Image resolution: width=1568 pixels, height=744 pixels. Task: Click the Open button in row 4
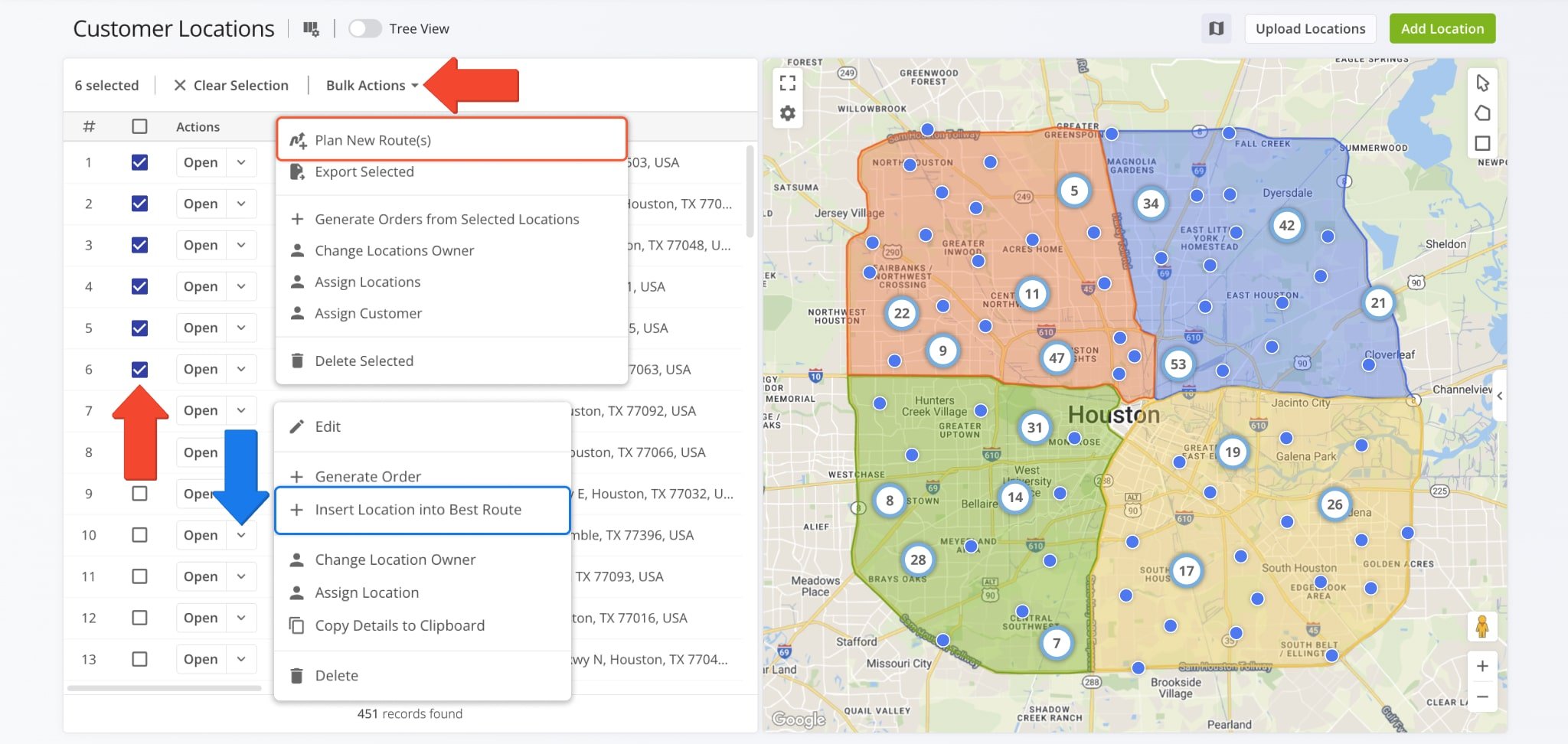[201, 286]
